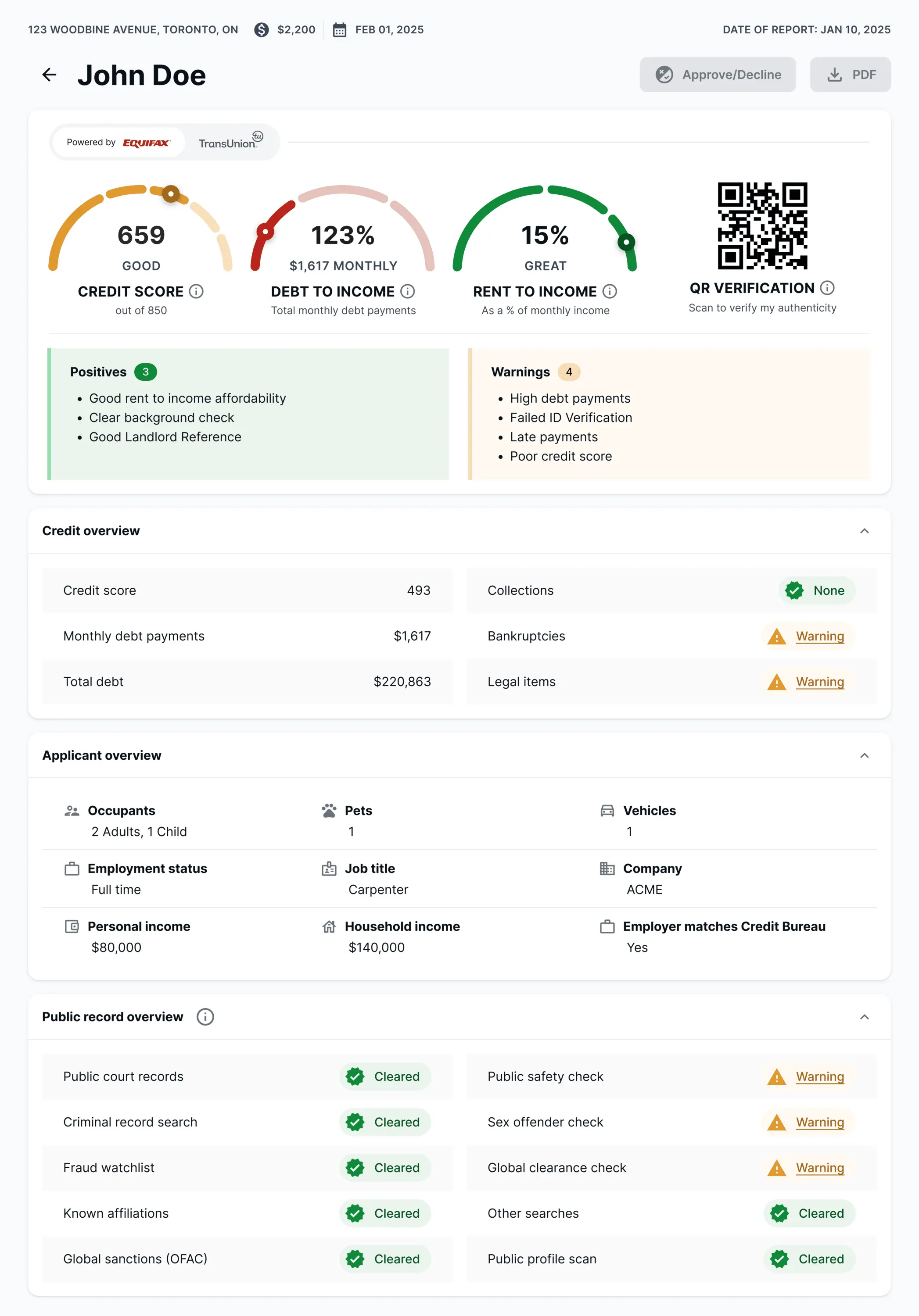Switch to the Equifax bureau toggle
Viewport: 919px width, 1316px height.
point(118,142)
